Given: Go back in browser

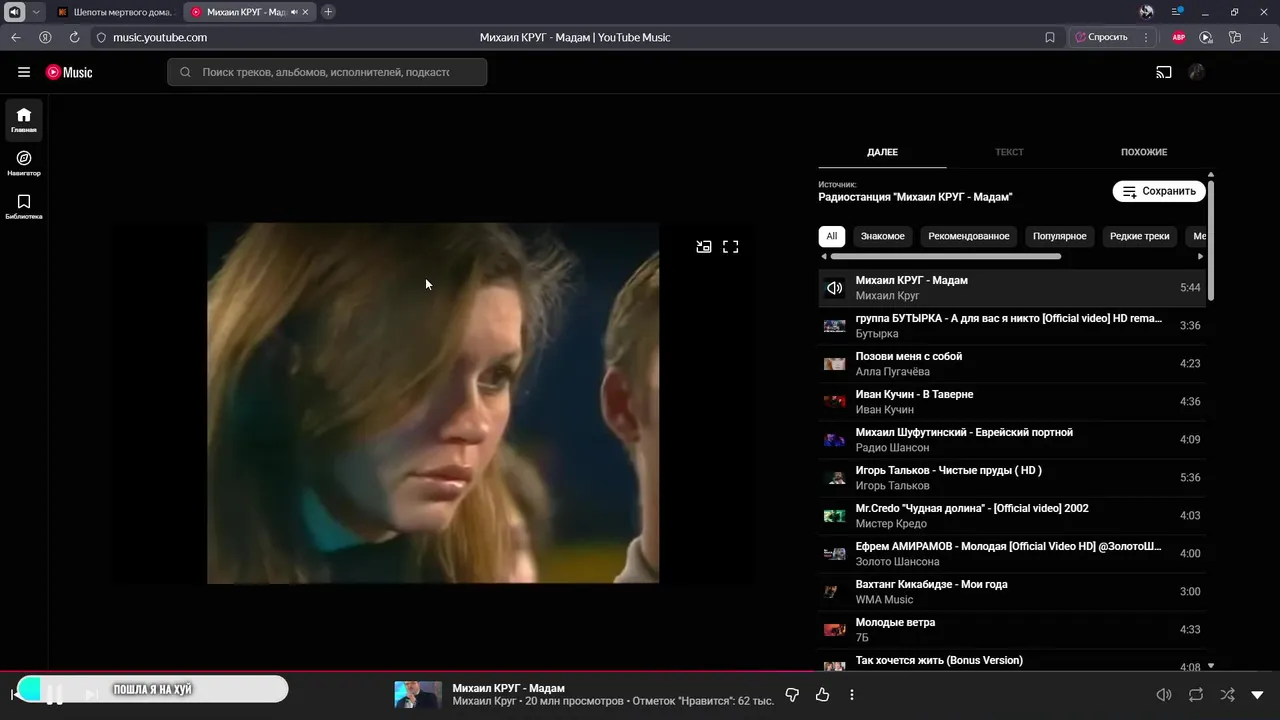Looking at the screenshot, I should tap(15, 37).
